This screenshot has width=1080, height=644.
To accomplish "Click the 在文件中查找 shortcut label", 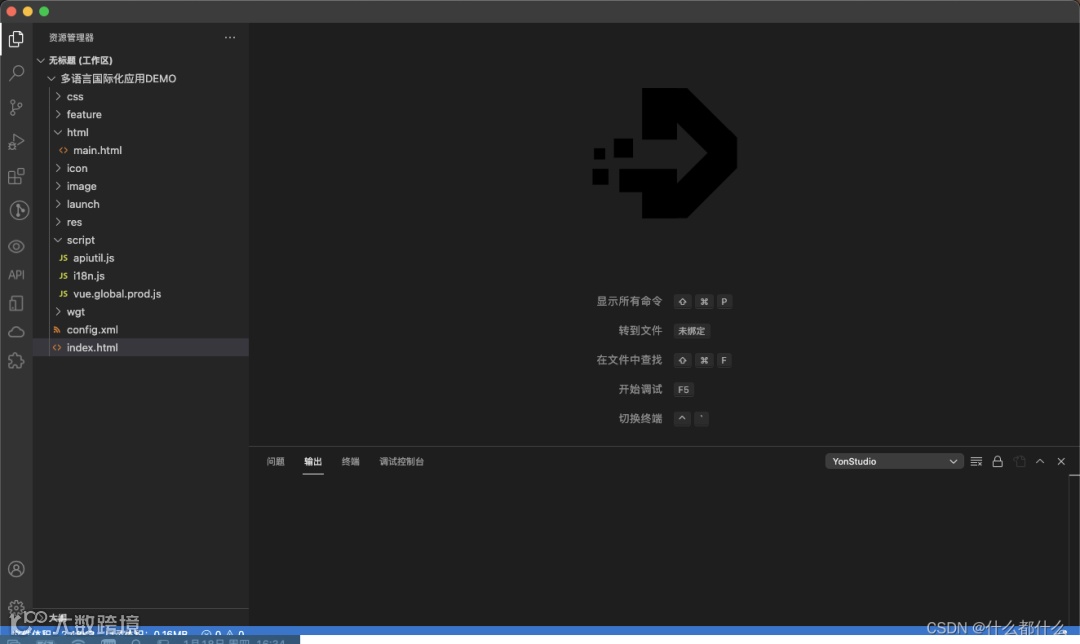I will point(629,360).
